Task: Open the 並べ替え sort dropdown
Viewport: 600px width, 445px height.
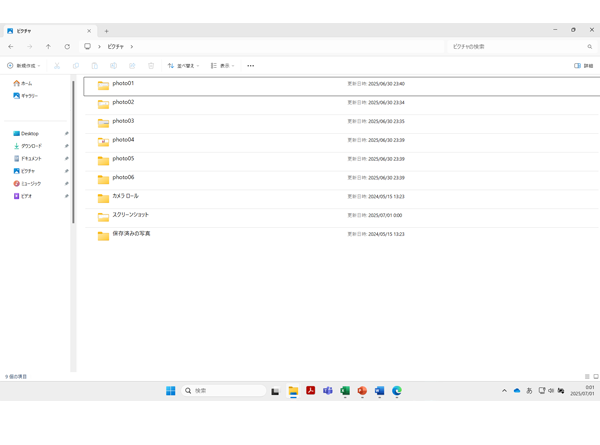Action: tap(184, 66)
